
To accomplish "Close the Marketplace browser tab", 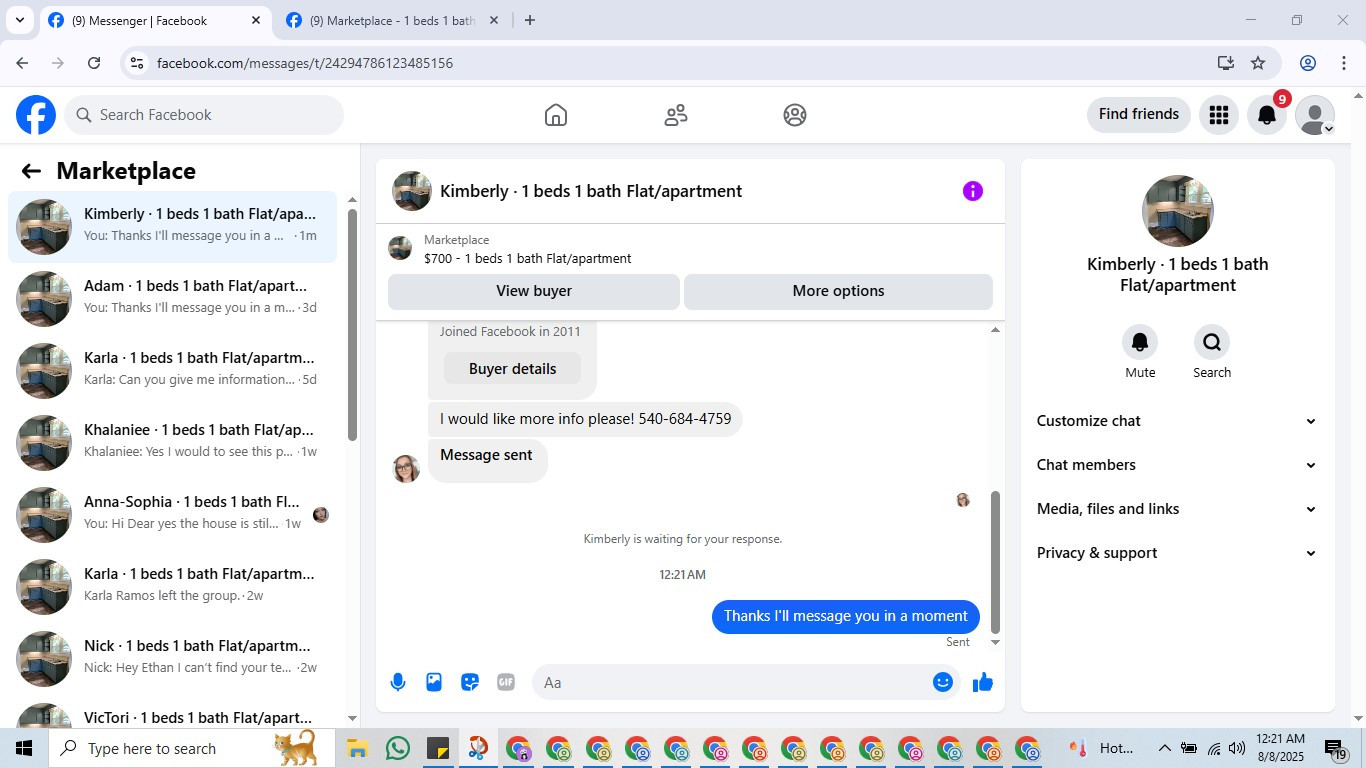I will pos(493,20).
